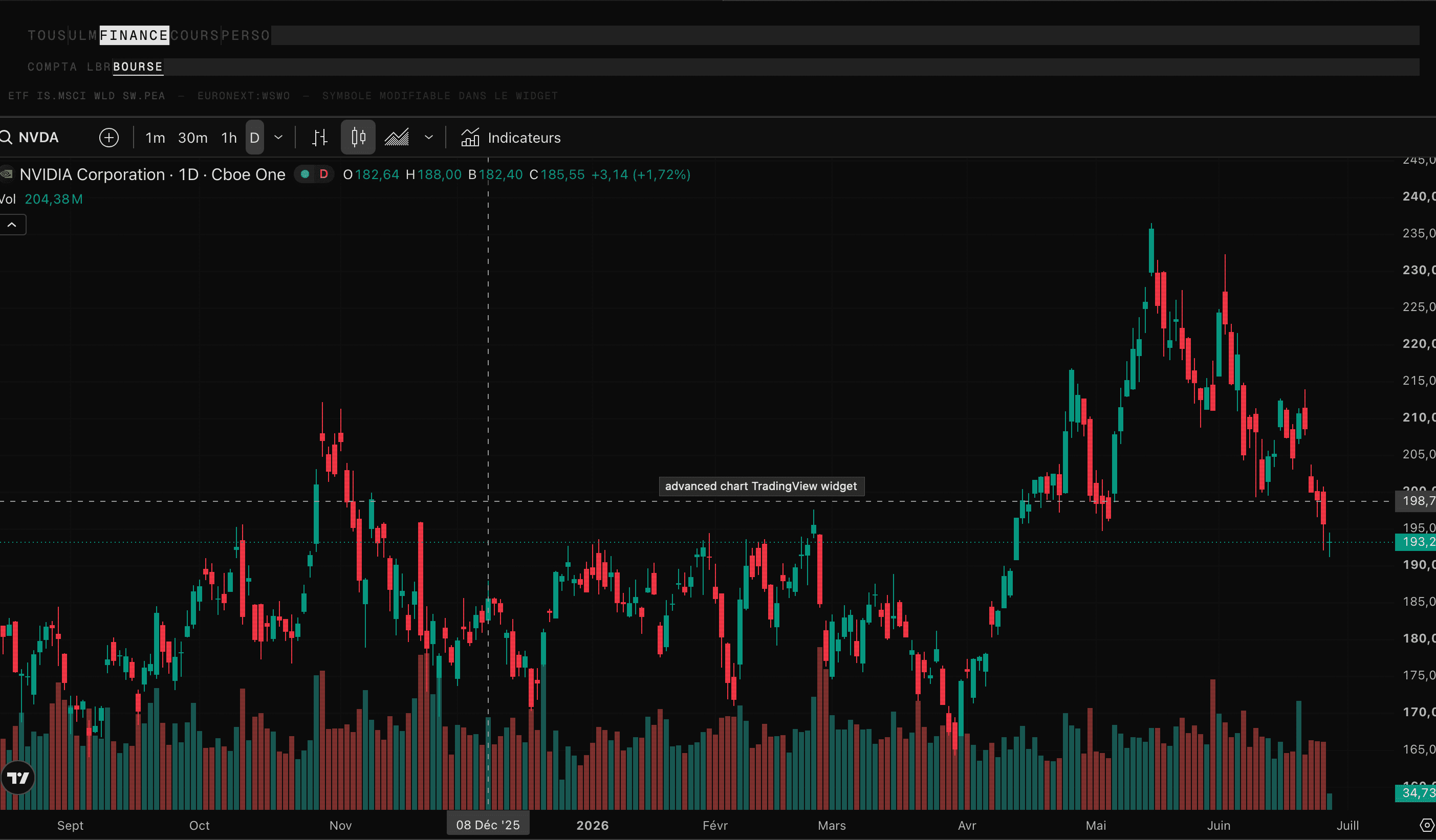
Task: Click the 193,2 current price label on scale
Action: point(1416,542)
